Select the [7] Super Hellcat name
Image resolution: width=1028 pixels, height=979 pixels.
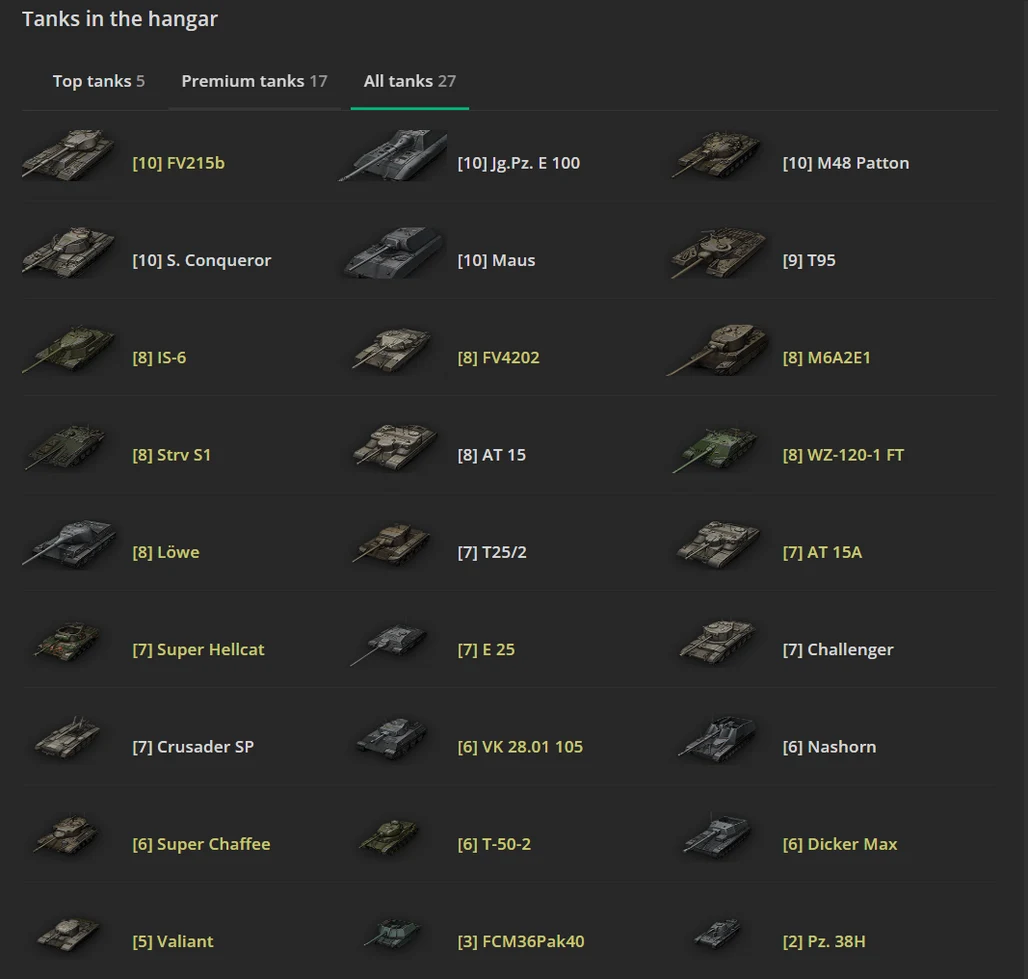(198, 650)
